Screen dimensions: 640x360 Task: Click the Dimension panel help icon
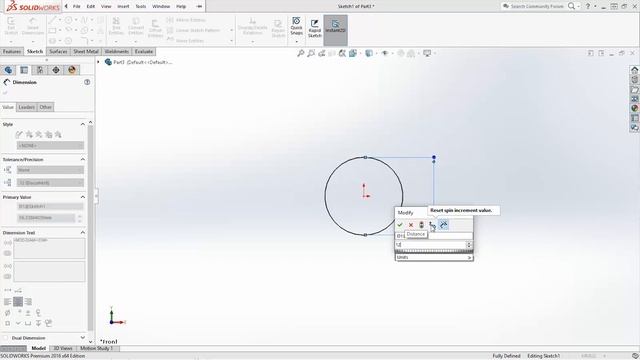tap(87, 82)
